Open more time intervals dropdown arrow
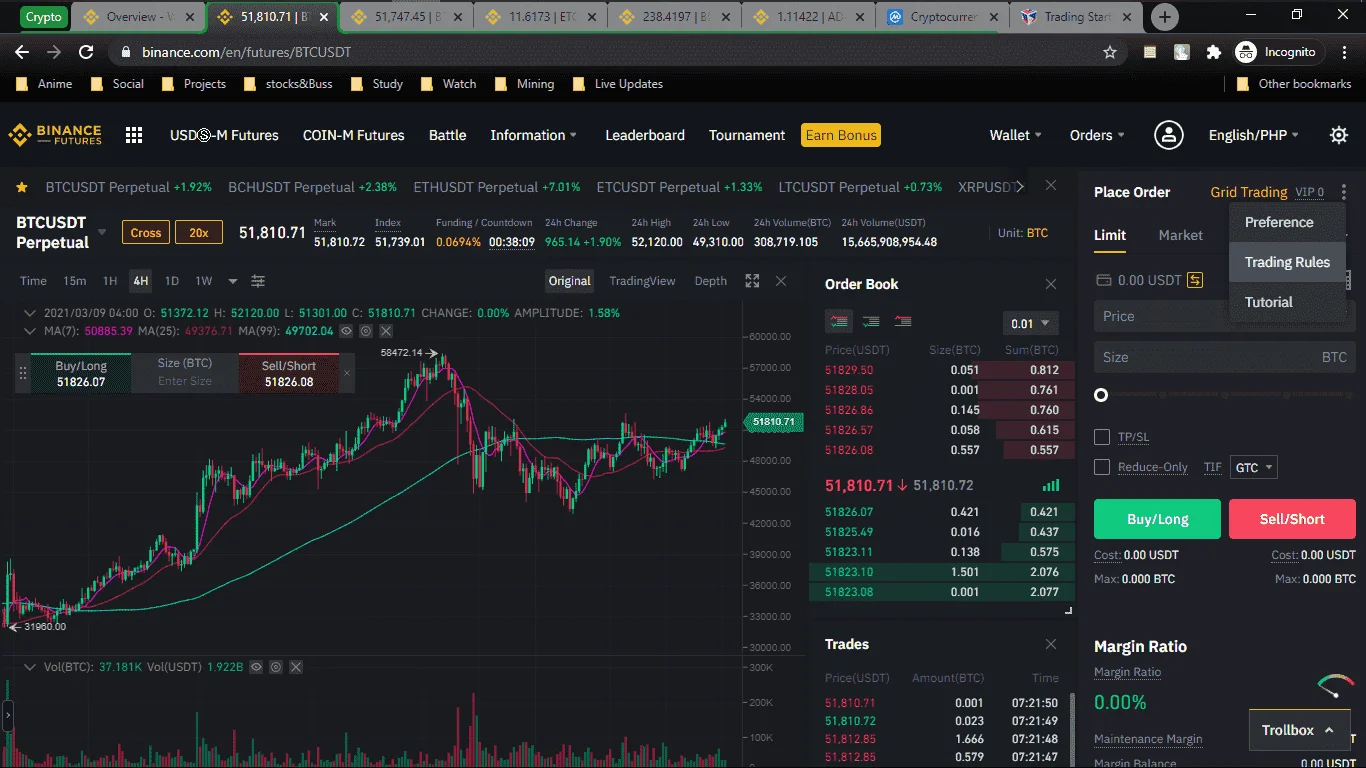Viewport: 1366px width, 768px height. pyautogui.click(x=233, y=281)
